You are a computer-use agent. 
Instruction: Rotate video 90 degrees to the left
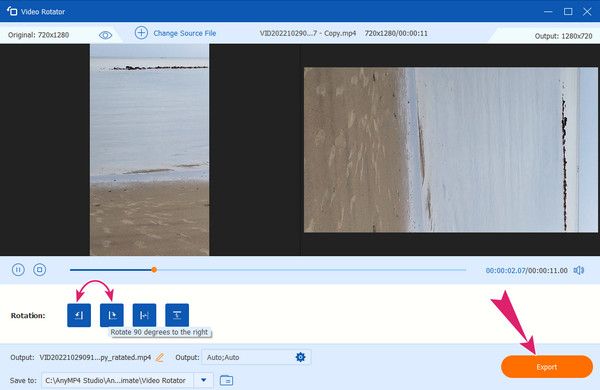click(x=79, y=315)
